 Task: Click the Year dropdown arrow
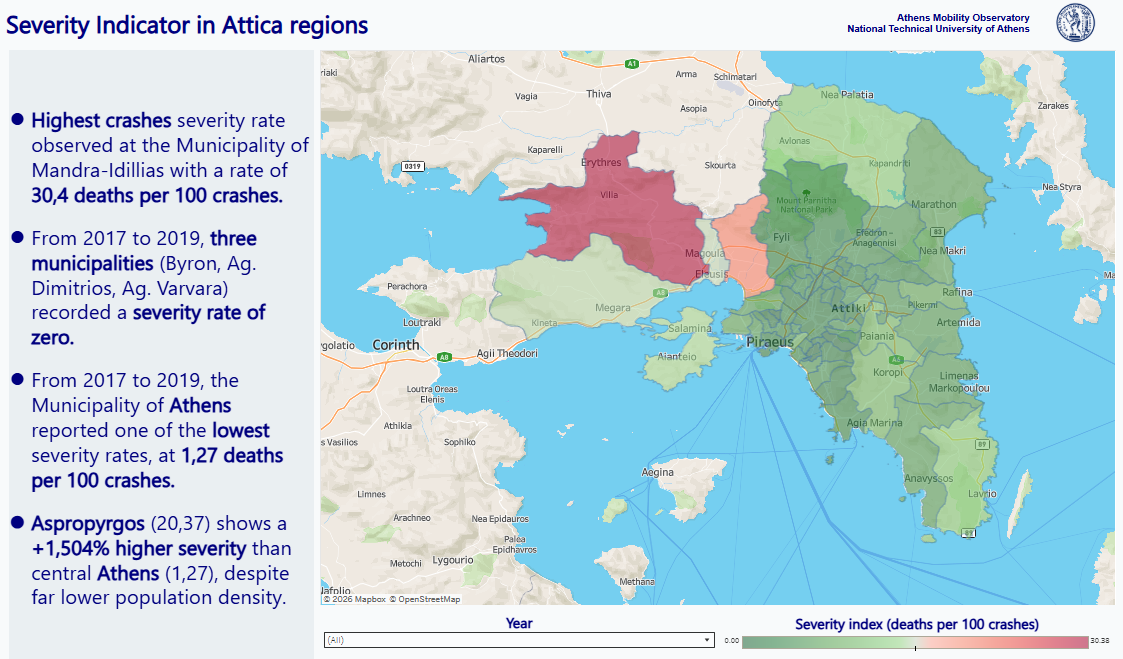click(x=707, y=640)
